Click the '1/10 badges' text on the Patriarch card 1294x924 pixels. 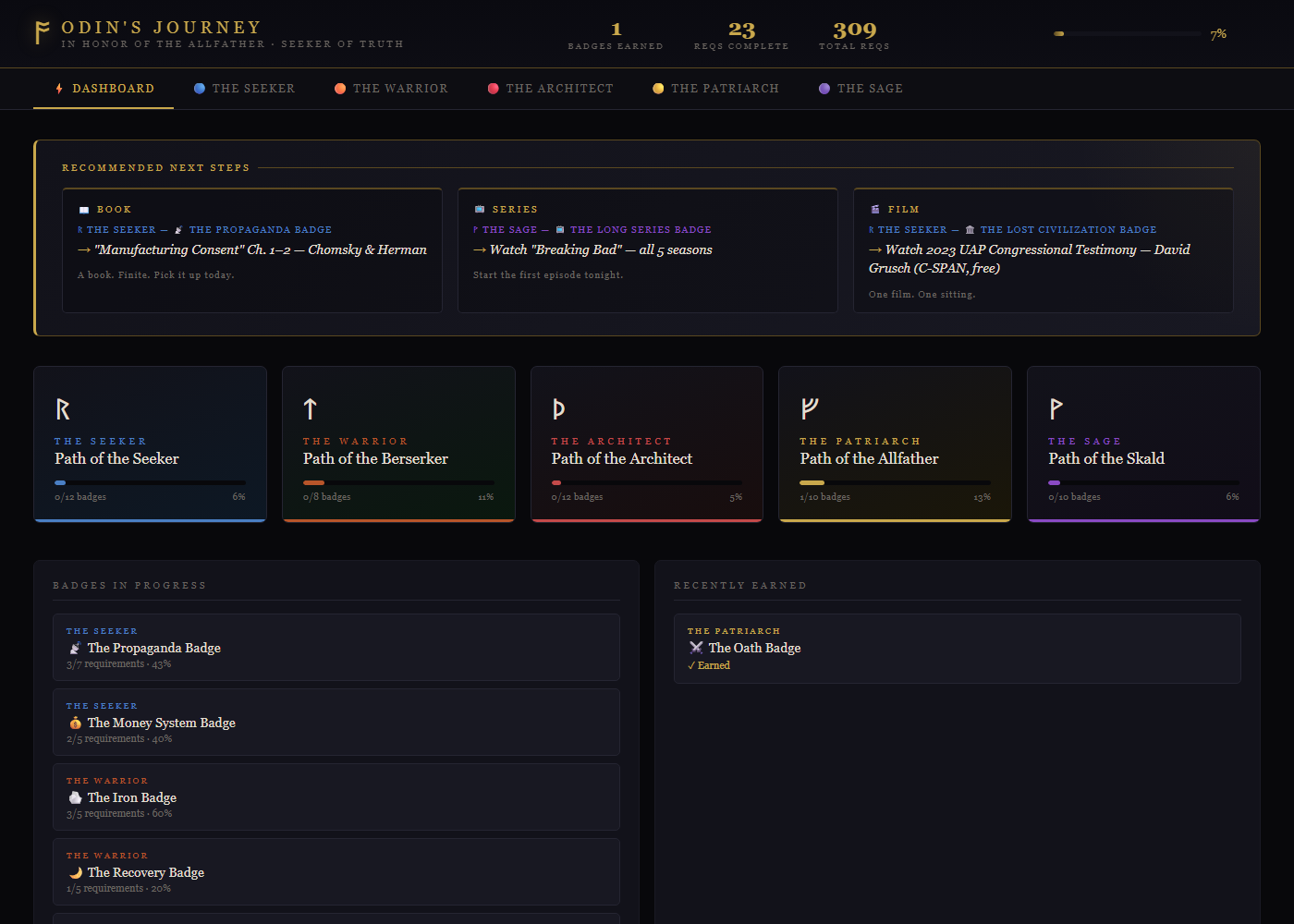click(x=824, y=497)
